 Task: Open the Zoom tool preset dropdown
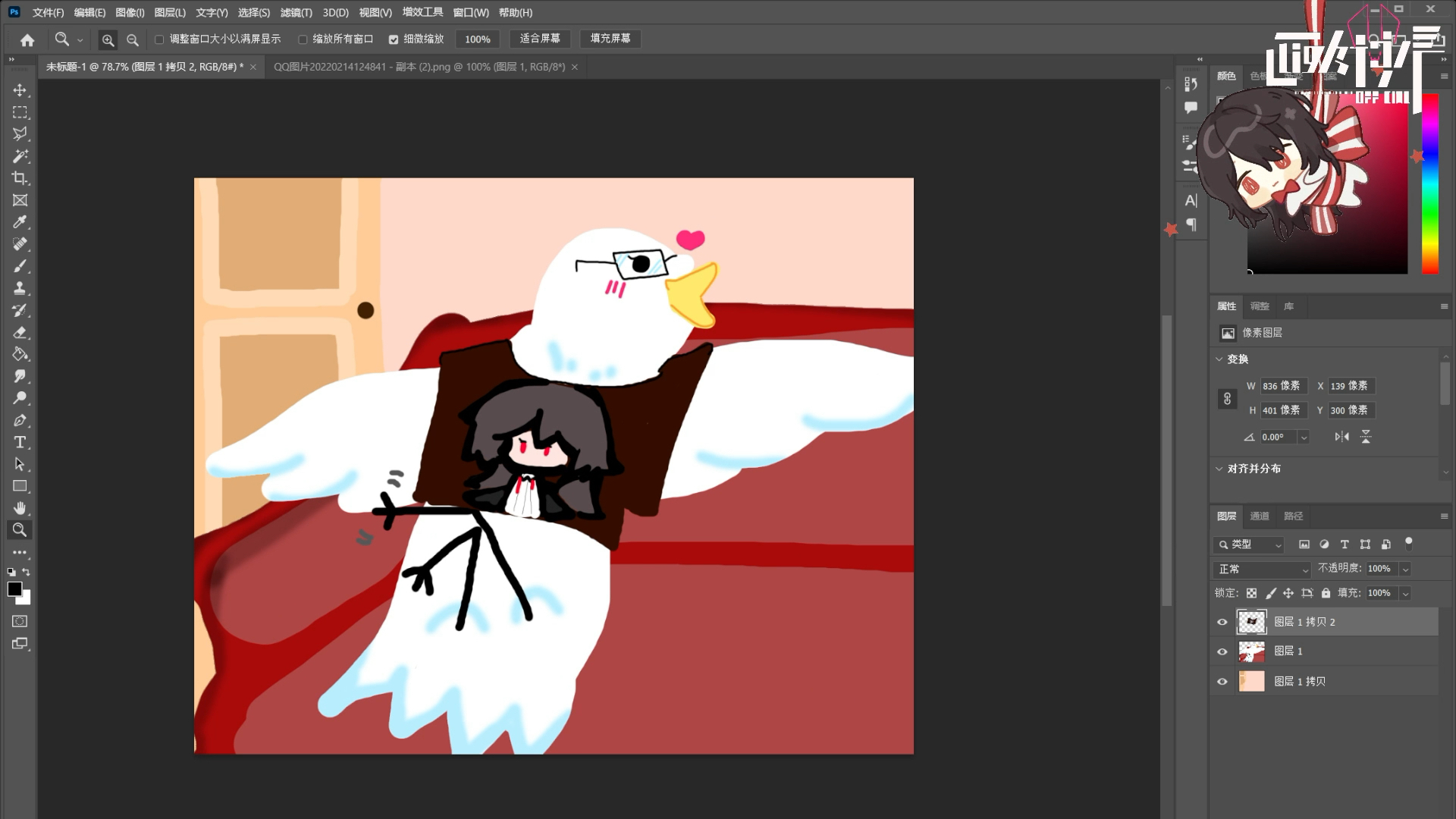80,39
